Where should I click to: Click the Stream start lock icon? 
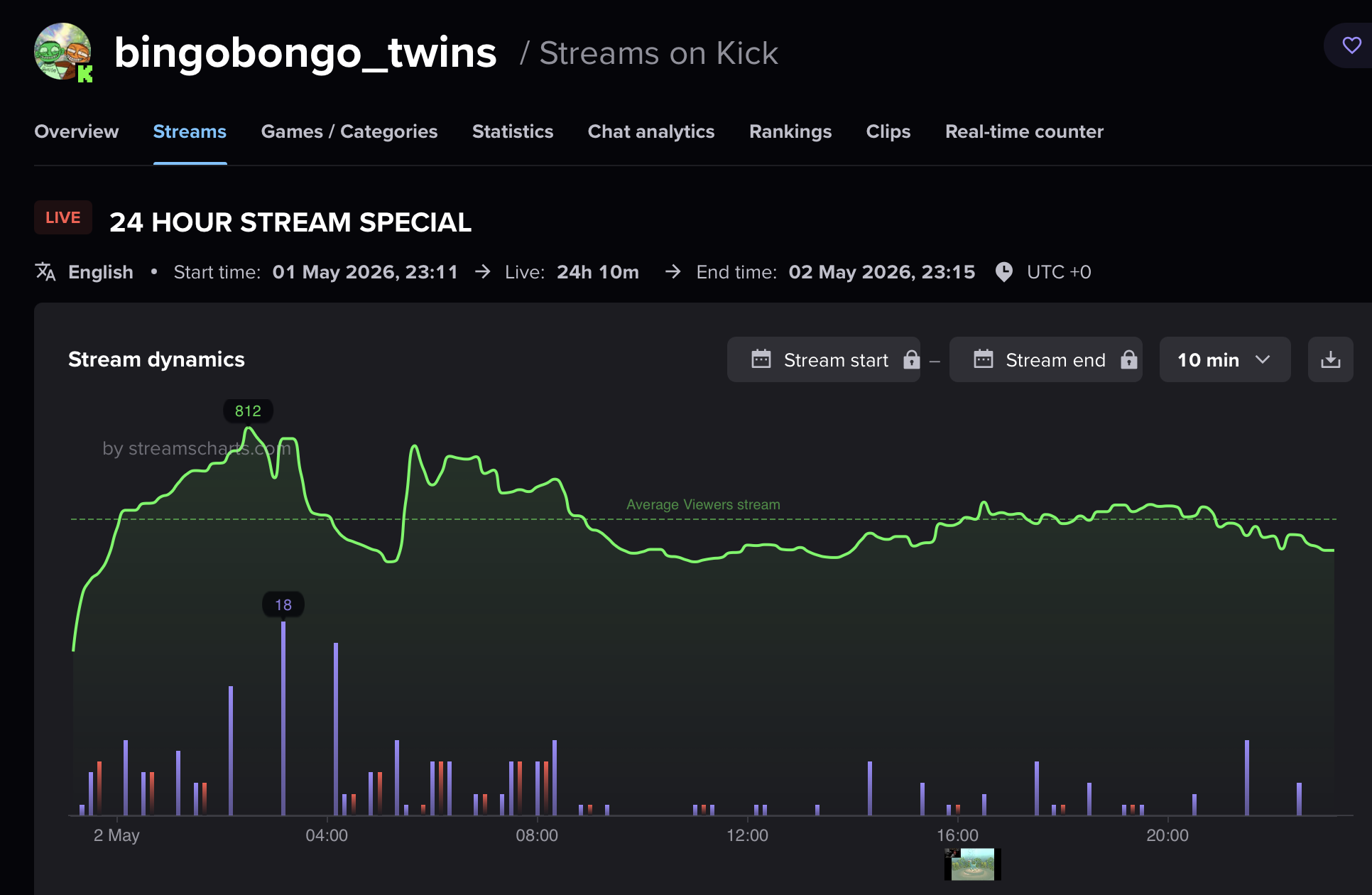(911, 359)
